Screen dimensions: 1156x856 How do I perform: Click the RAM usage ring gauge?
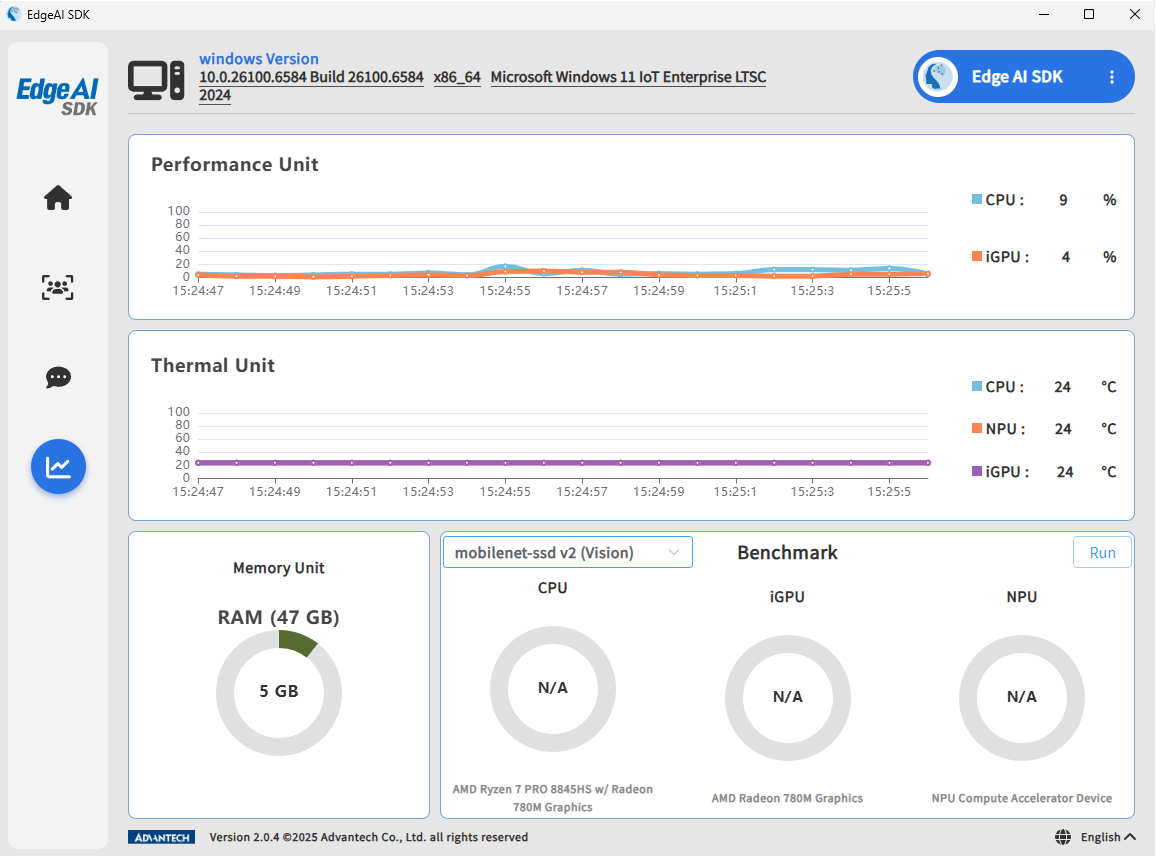click(279, 692)
